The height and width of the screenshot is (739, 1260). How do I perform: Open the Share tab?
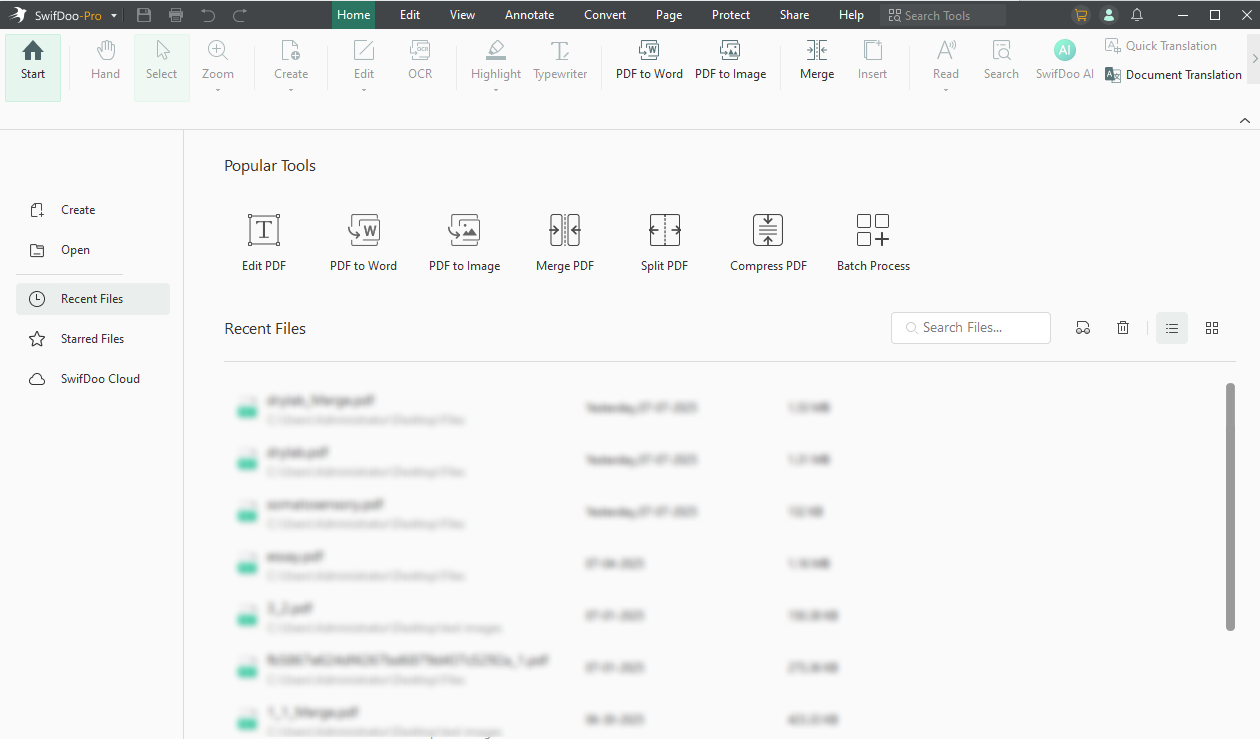tap(795, 15)
